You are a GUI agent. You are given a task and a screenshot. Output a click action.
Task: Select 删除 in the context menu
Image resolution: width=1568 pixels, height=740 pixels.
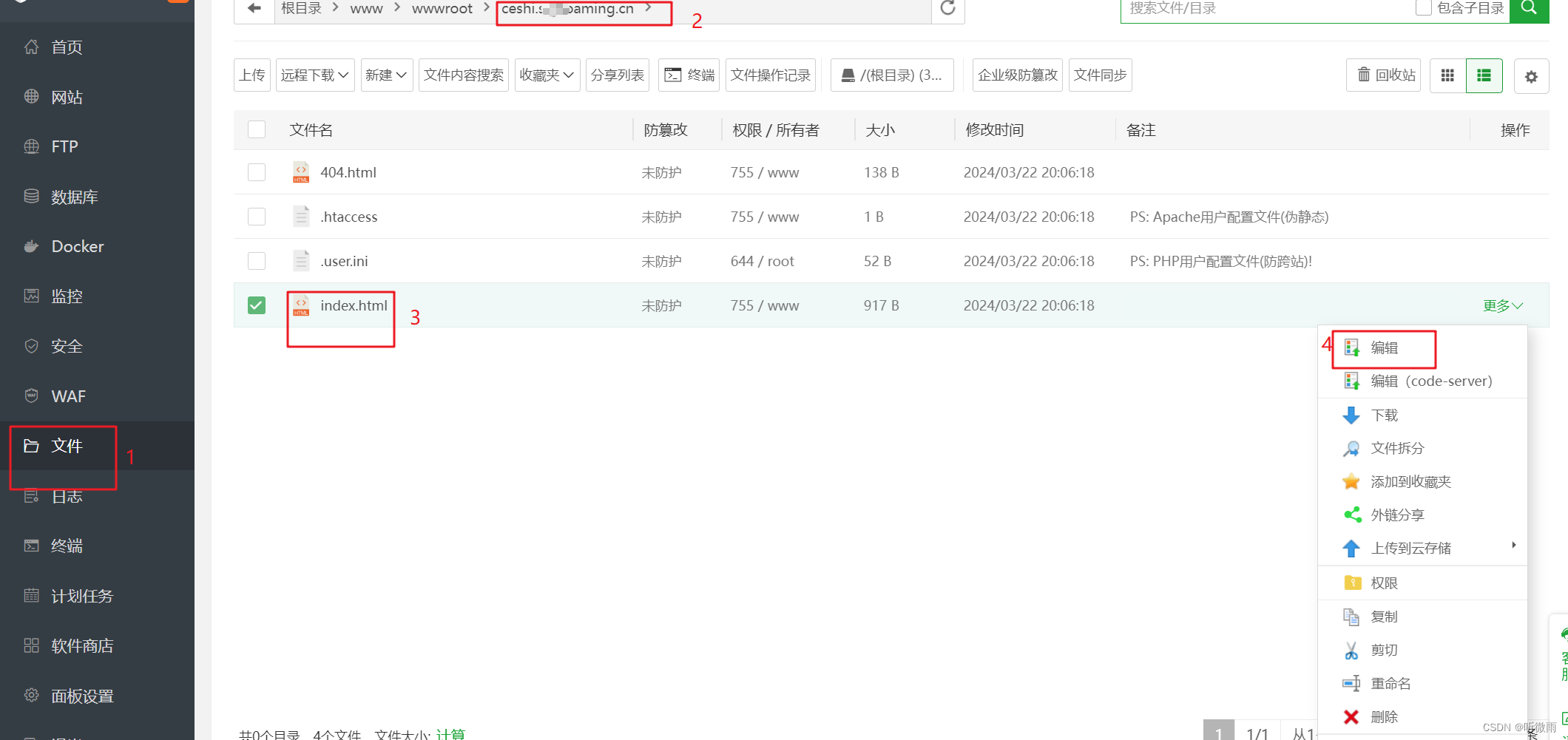1422,716
